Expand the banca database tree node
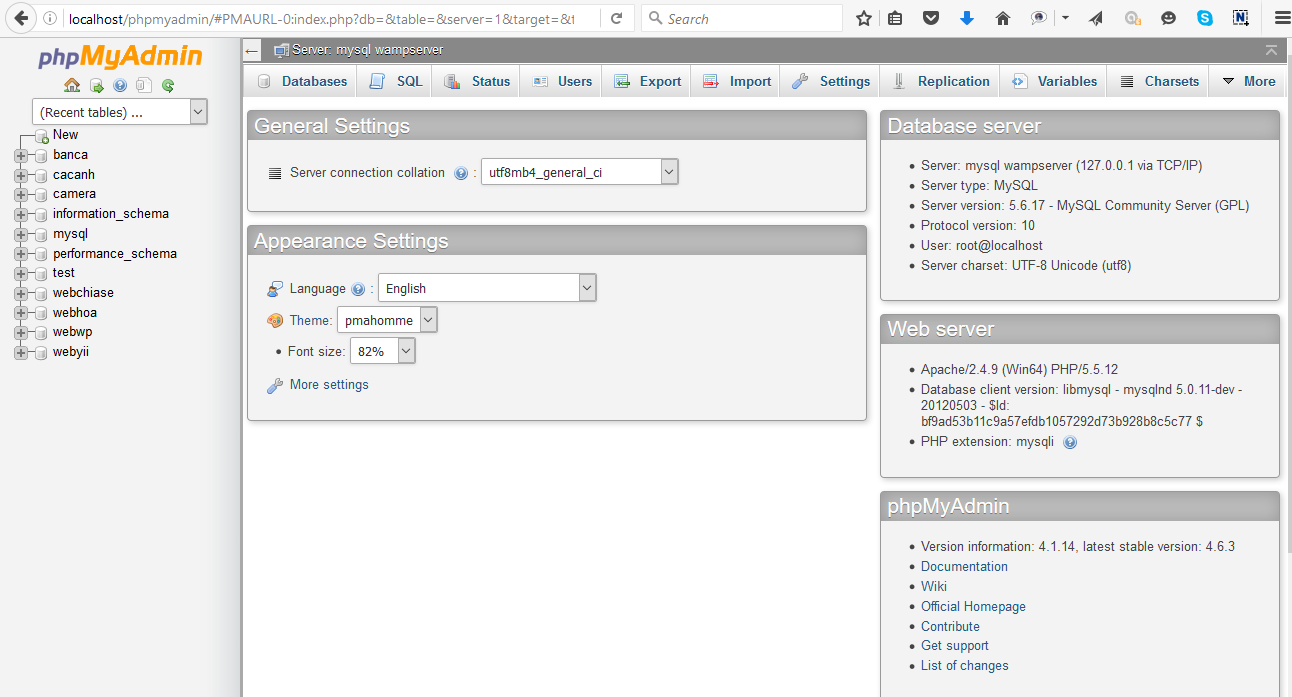The height and width of the screenshot is (697, 1292). (x=20, y=155)
